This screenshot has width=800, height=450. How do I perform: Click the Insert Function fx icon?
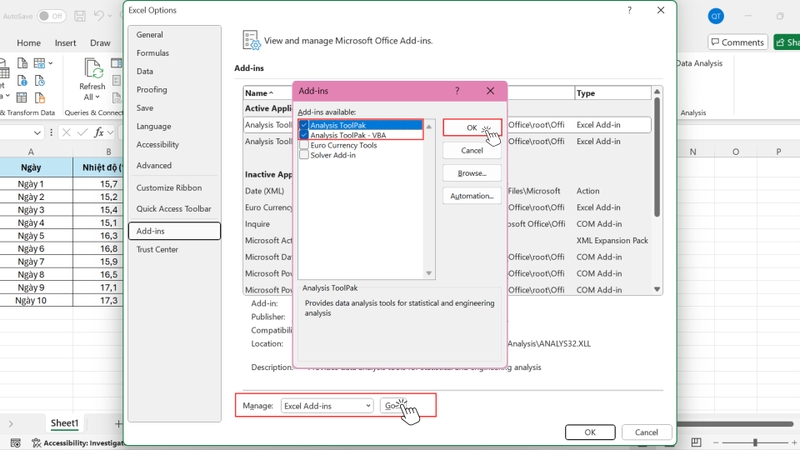pyautogui.click(x=99, y=133)
